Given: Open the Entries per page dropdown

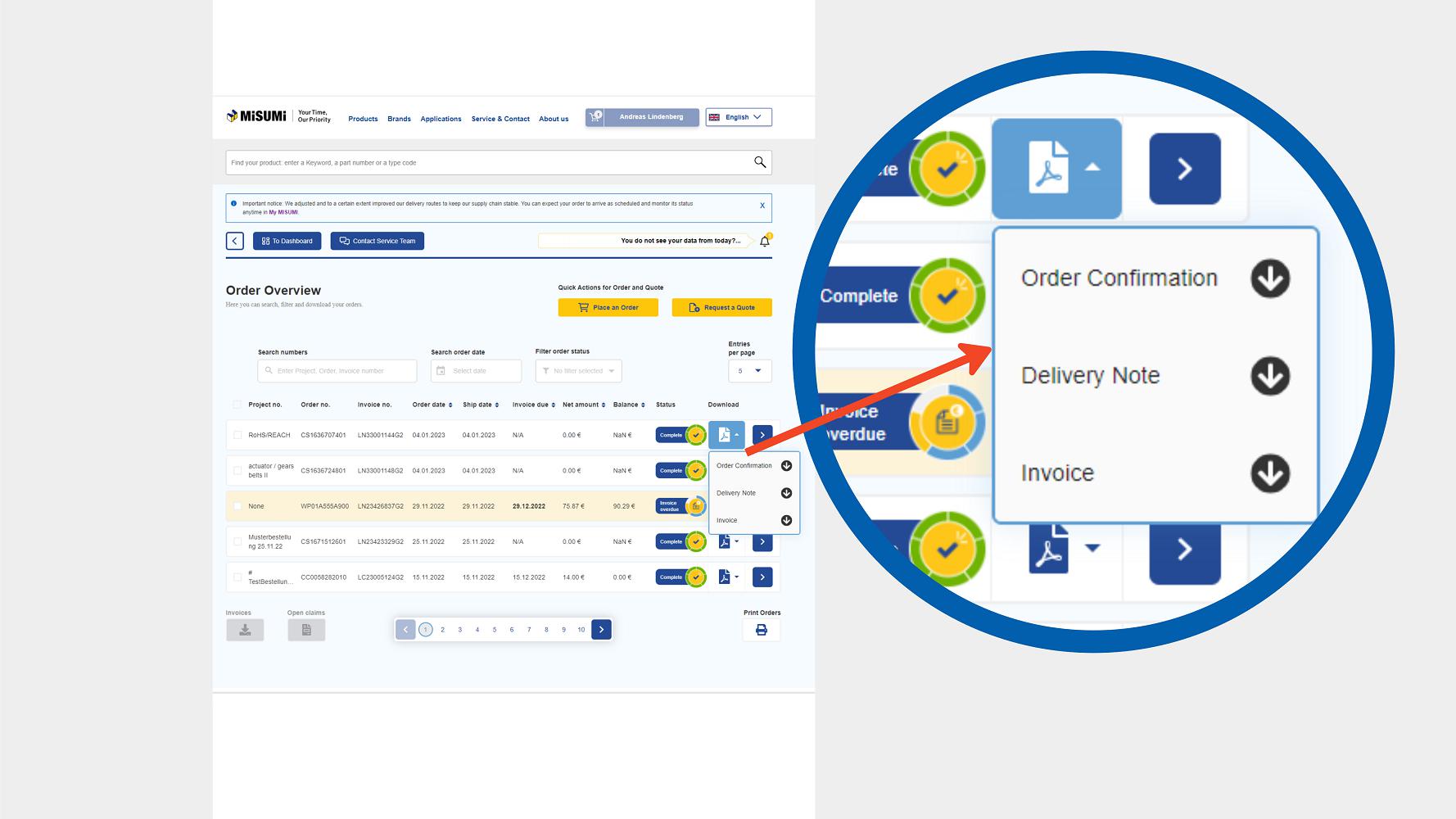Looking at the screenshot, I should click(x=749, y=371).
